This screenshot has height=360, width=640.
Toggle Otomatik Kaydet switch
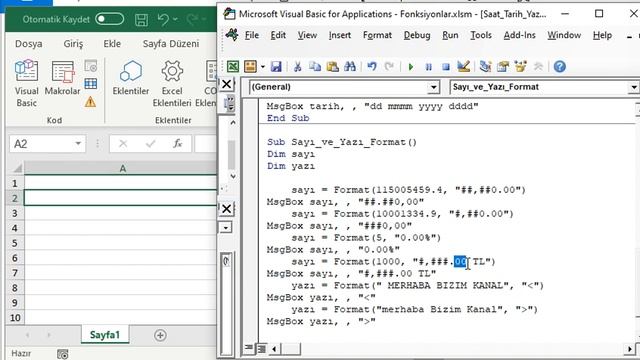point(109,19)
